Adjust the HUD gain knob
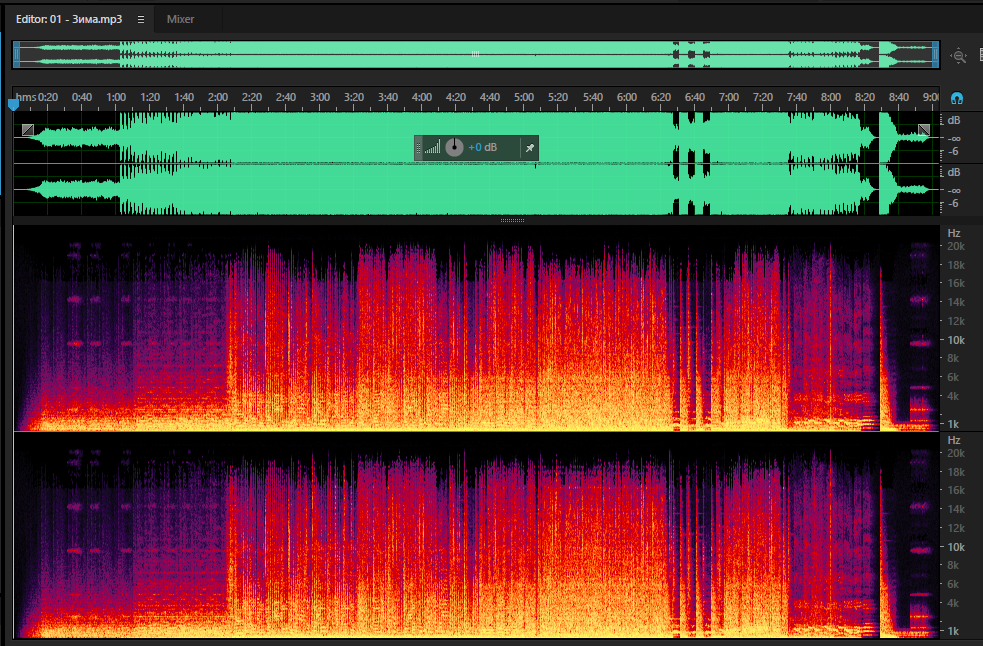 454,148
